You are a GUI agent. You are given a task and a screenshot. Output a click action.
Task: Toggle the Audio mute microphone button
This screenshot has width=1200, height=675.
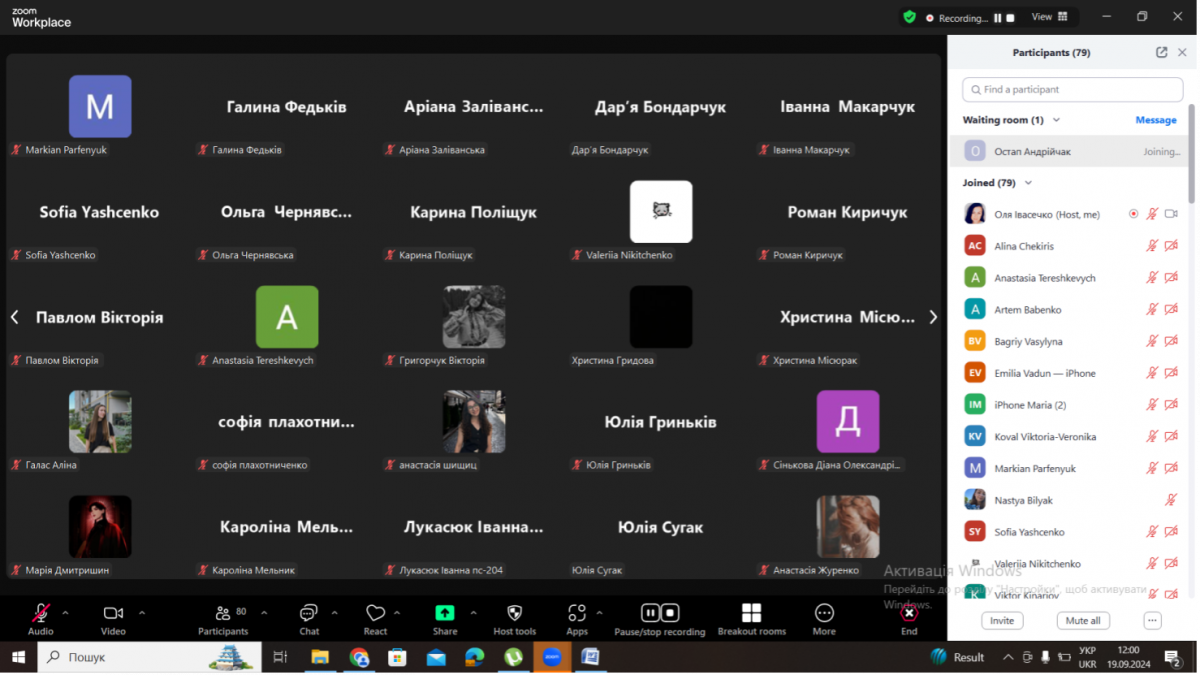(41, 613)
